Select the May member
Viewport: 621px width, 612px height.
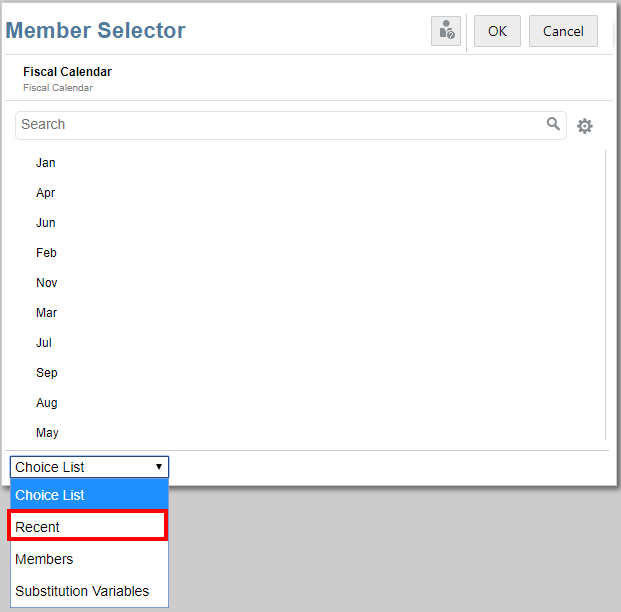(47, 433)
